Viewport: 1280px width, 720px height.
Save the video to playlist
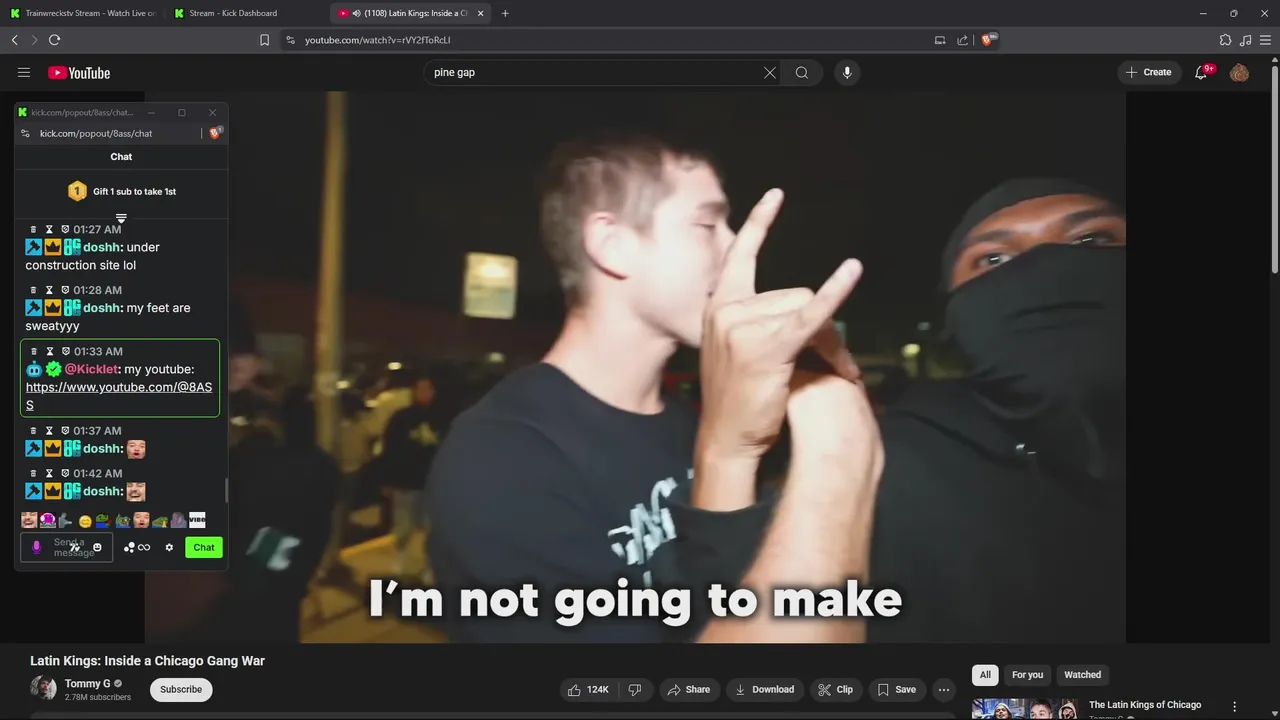[896, 689]
